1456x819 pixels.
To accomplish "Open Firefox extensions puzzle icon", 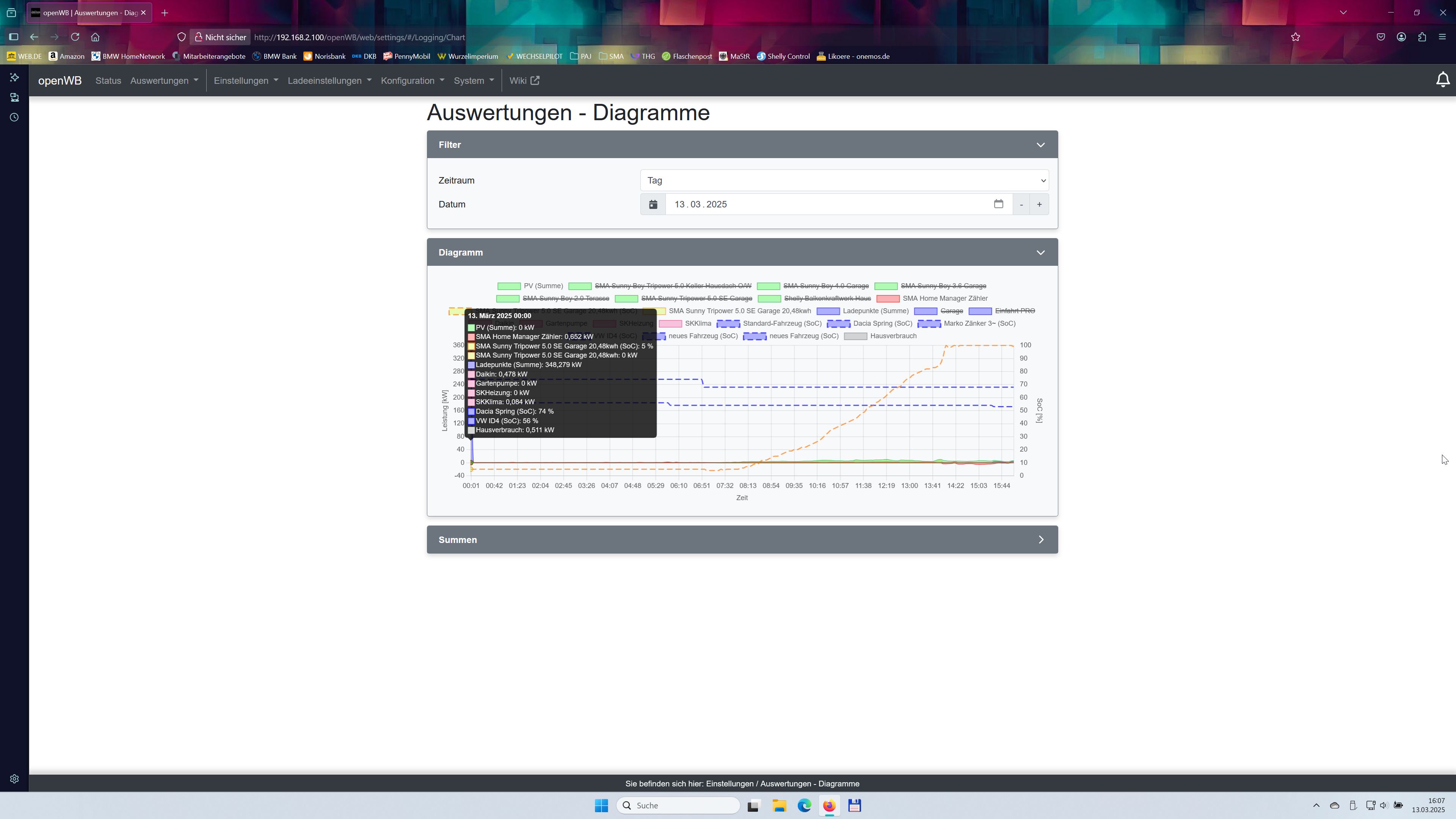I will pyautogui.click(x=1421, y=37).
